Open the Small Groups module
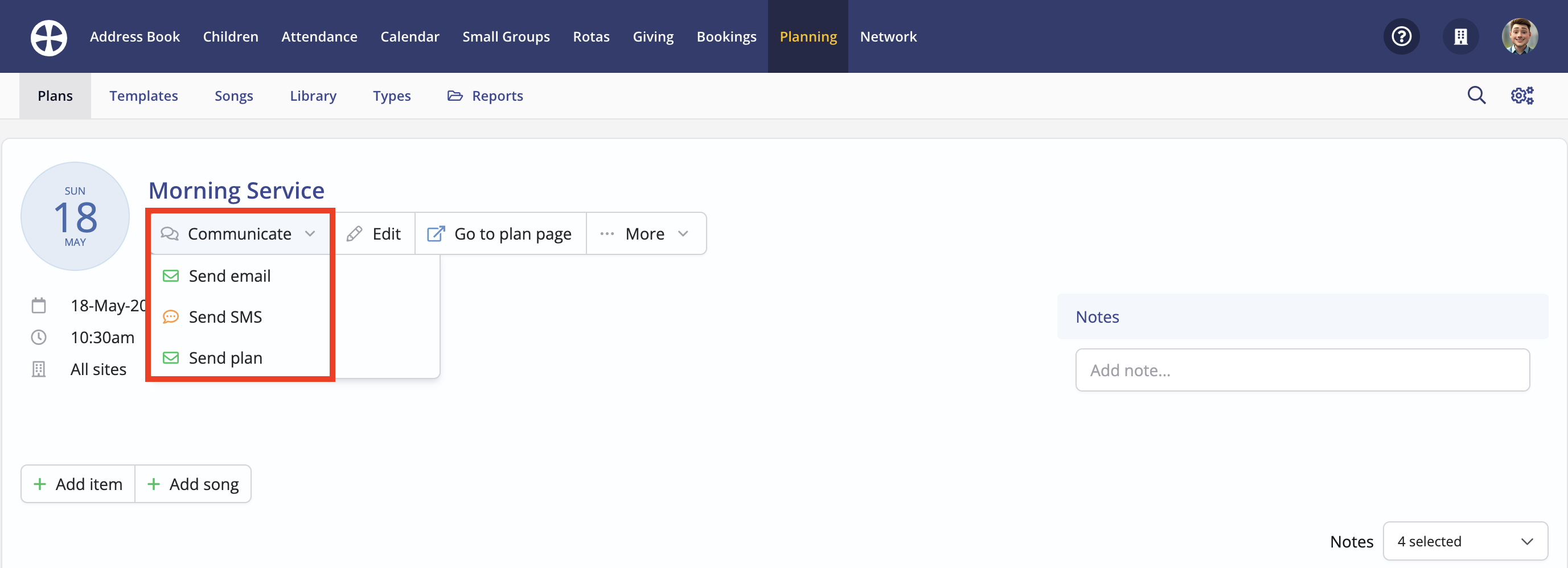This screenshot has width=1568, height=568. point(506,36)
